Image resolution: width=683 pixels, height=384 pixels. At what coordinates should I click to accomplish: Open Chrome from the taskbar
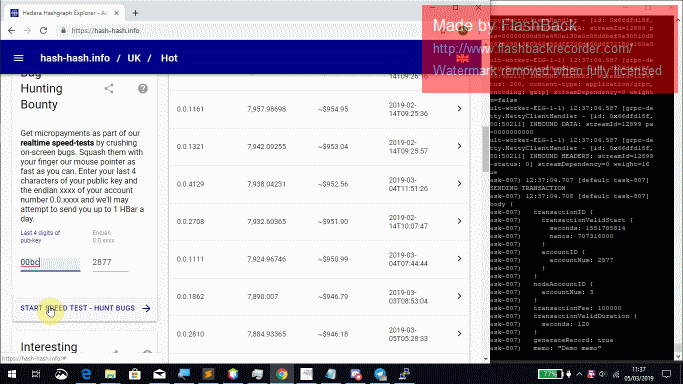tap(281, 374)
